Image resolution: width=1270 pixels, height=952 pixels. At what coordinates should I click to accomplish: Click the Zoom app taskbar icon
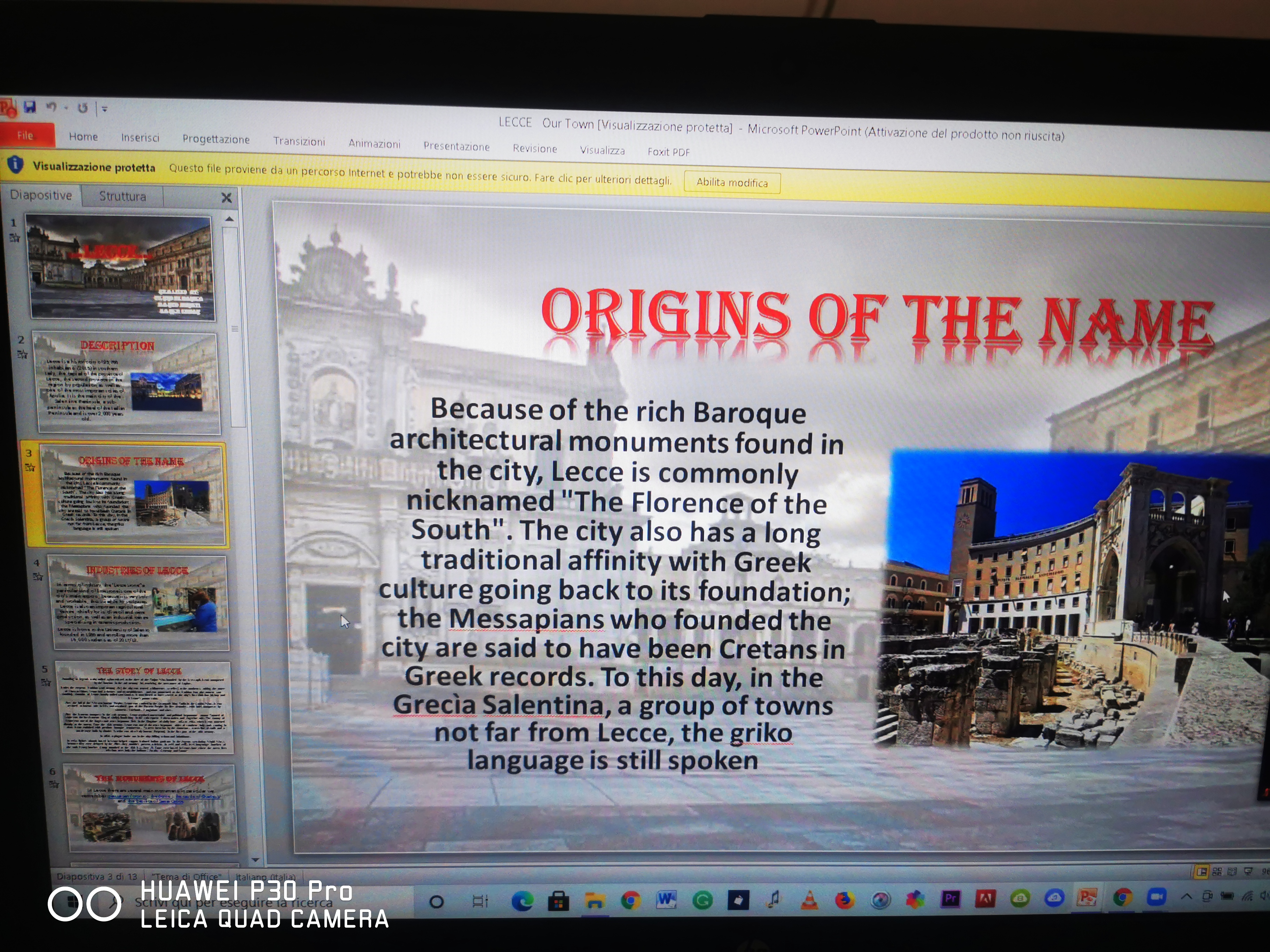tap(1156, 896)
